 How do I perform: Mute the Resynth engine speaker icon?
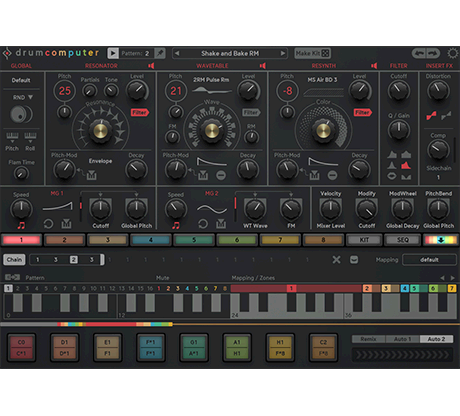374,66
